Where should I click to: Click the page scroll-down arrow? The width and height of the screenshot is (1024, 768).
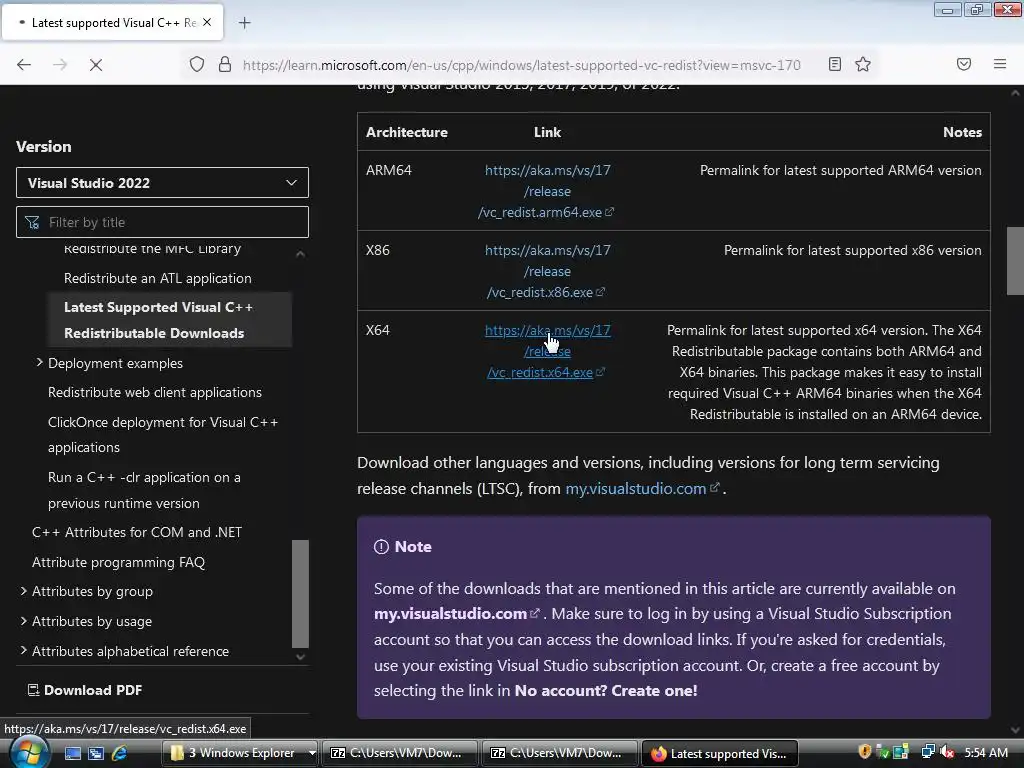(x=1015, y=730)
